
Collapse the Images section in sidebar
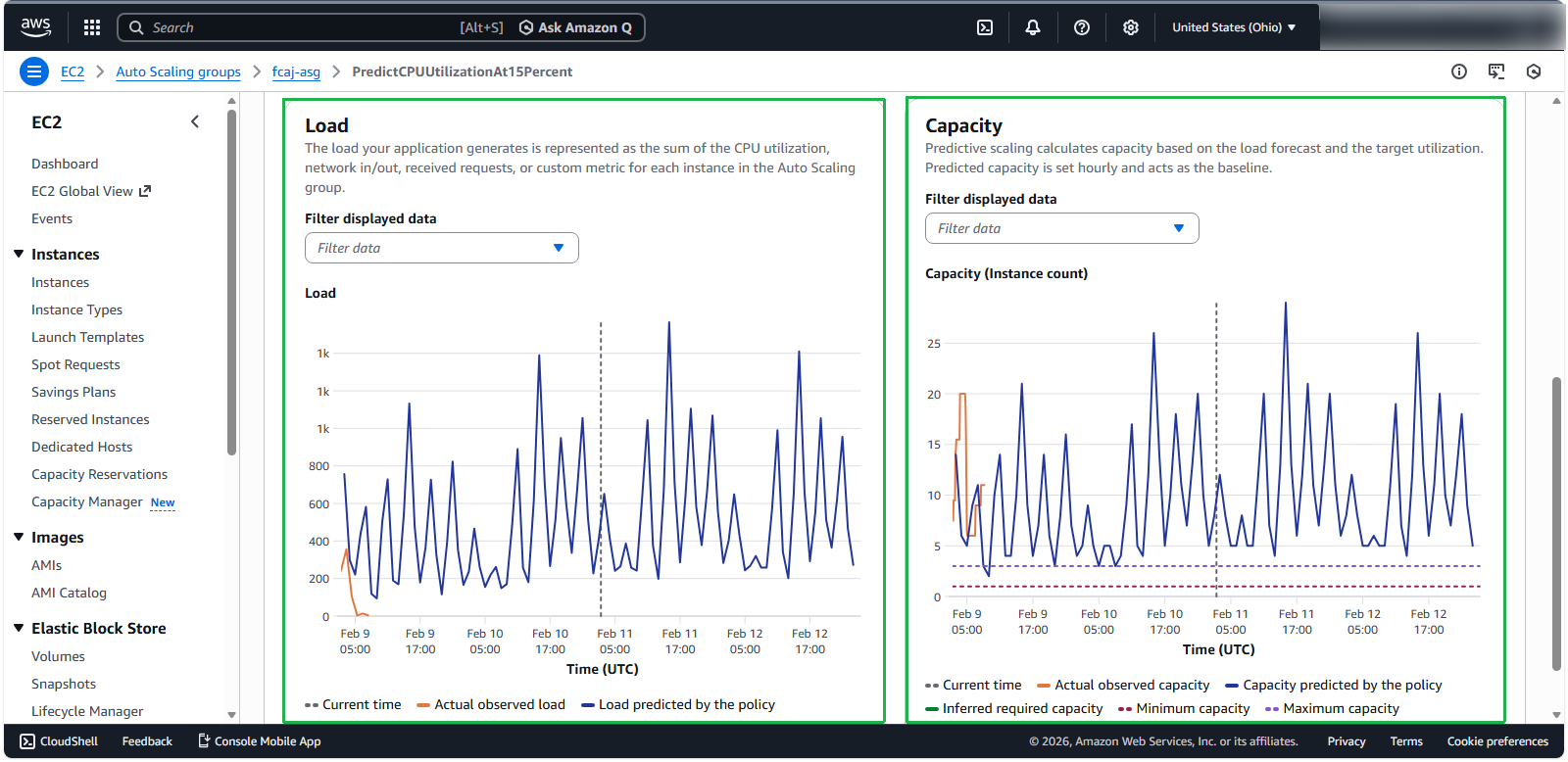19,537
